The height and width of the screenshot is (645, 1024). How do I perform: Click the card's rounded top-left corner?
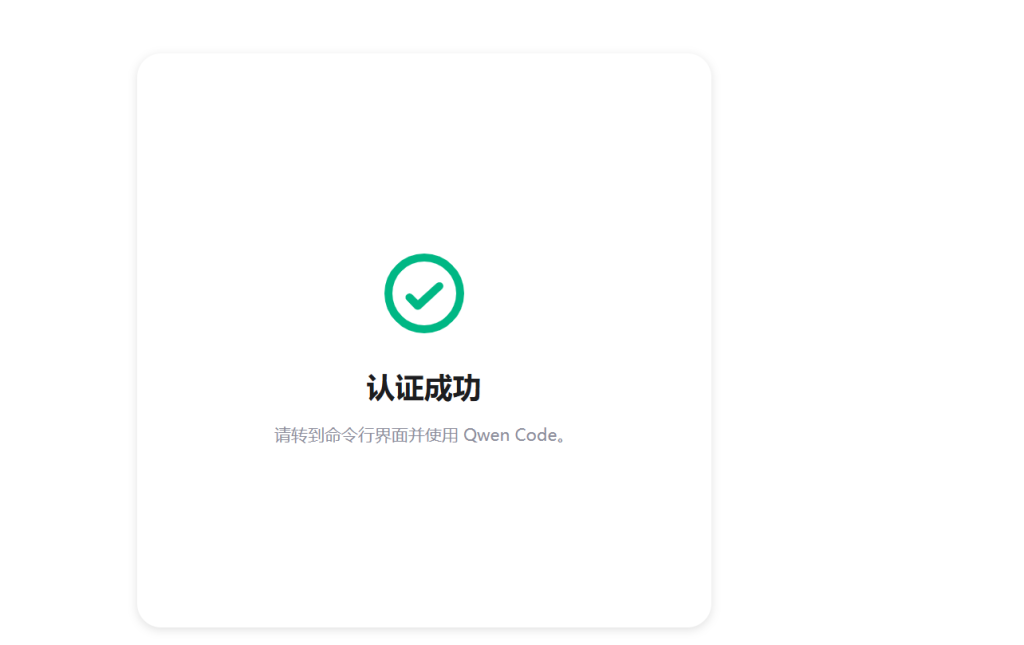(147, 63)
